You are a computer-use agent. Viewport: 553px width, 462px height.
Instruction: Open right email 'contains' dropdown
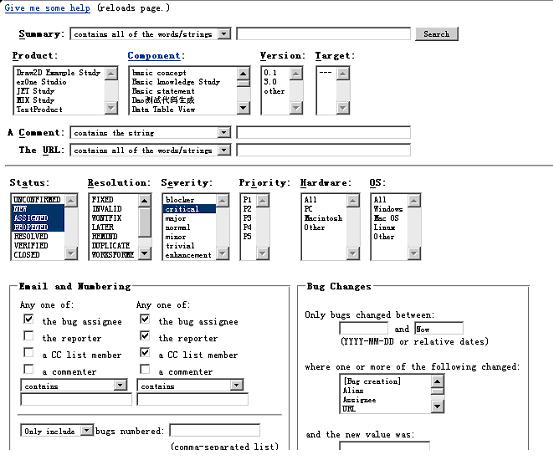[190, 385]
